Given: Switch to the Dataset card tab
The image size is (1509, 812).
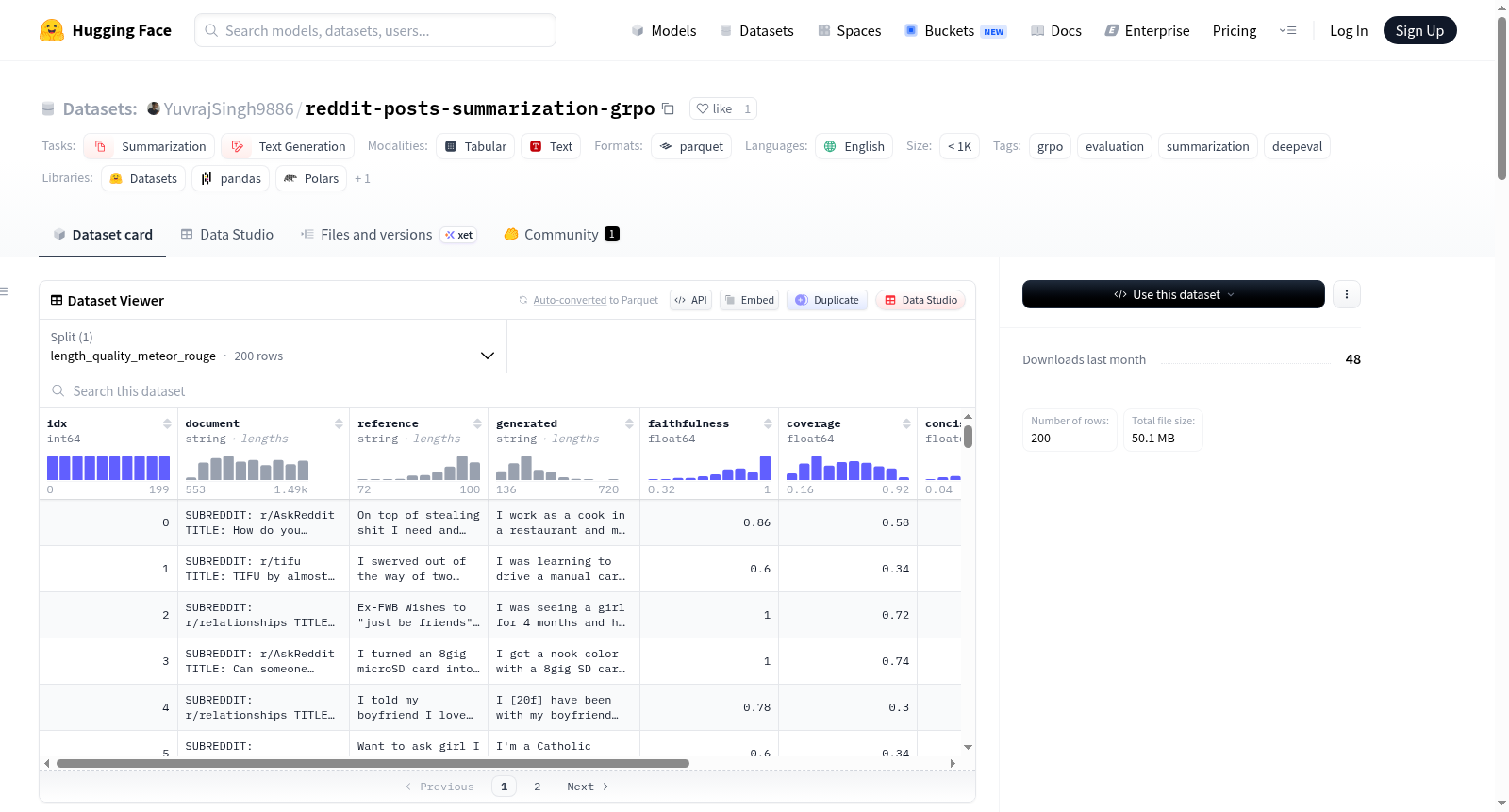Looking at the screenshot, I should point(102,234).
